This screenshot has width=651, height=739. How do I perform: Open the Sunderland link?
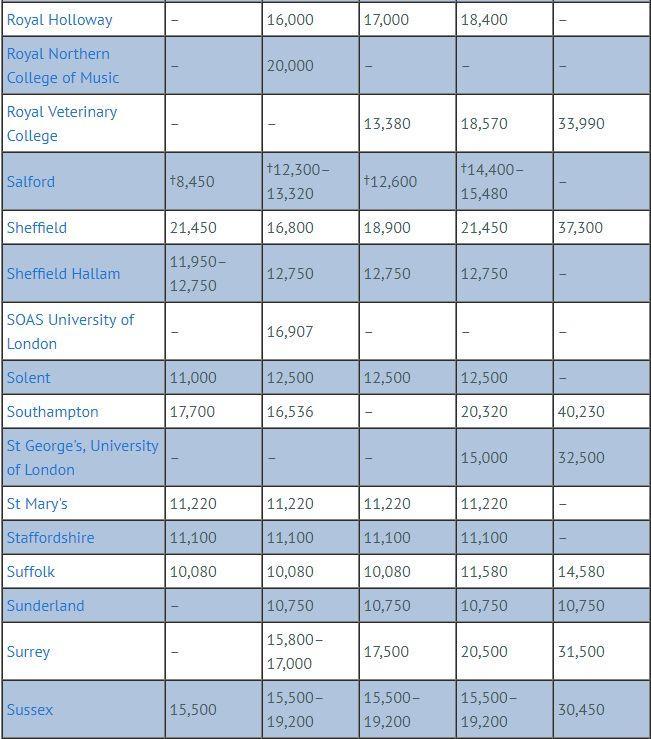(45, 605)
